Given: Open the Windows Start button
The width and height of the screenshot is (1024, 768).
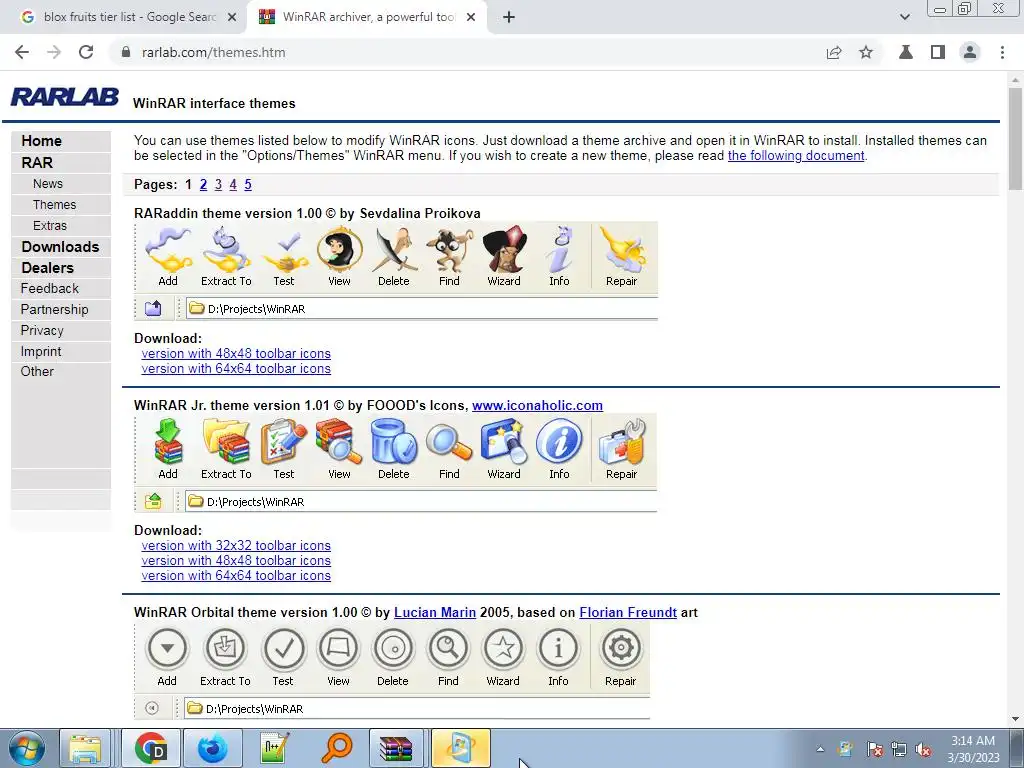Looking at the screenshot, I should pyautogui.click(x=26, y=749).
